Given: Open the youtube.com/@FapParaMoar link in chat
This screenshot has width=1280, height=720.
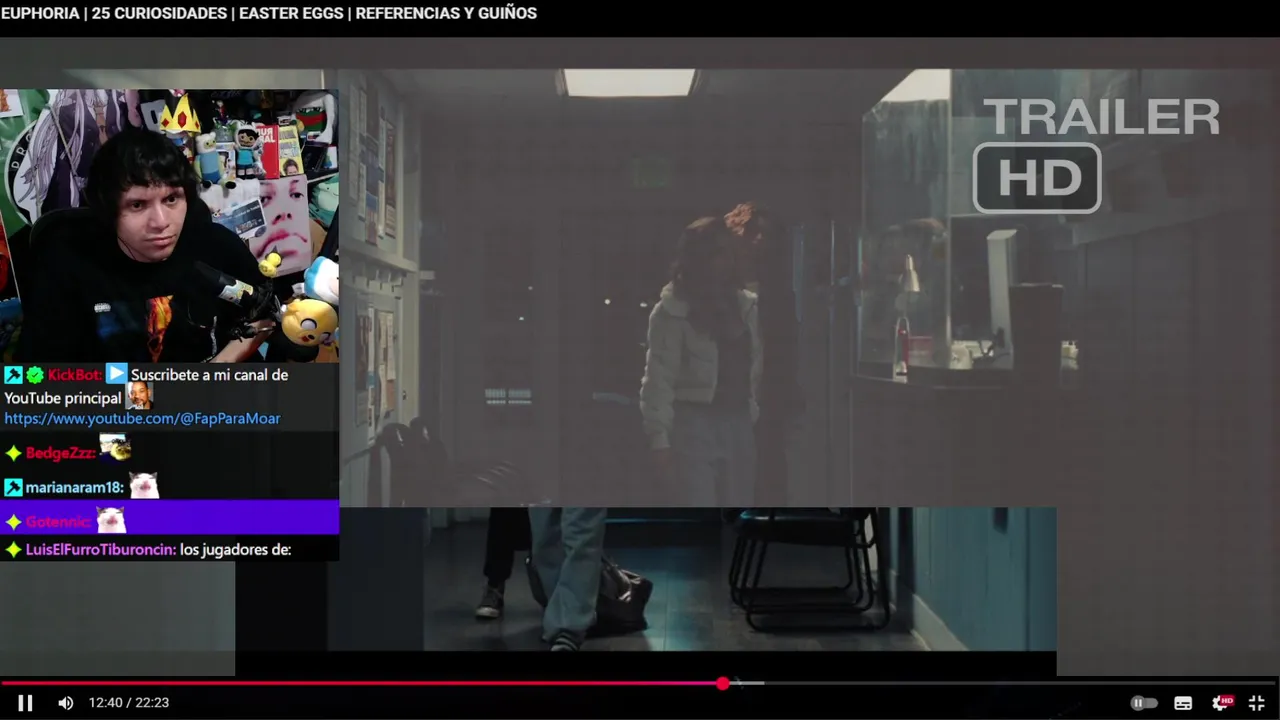Looking at the screenshot, I should coord(142,419).
